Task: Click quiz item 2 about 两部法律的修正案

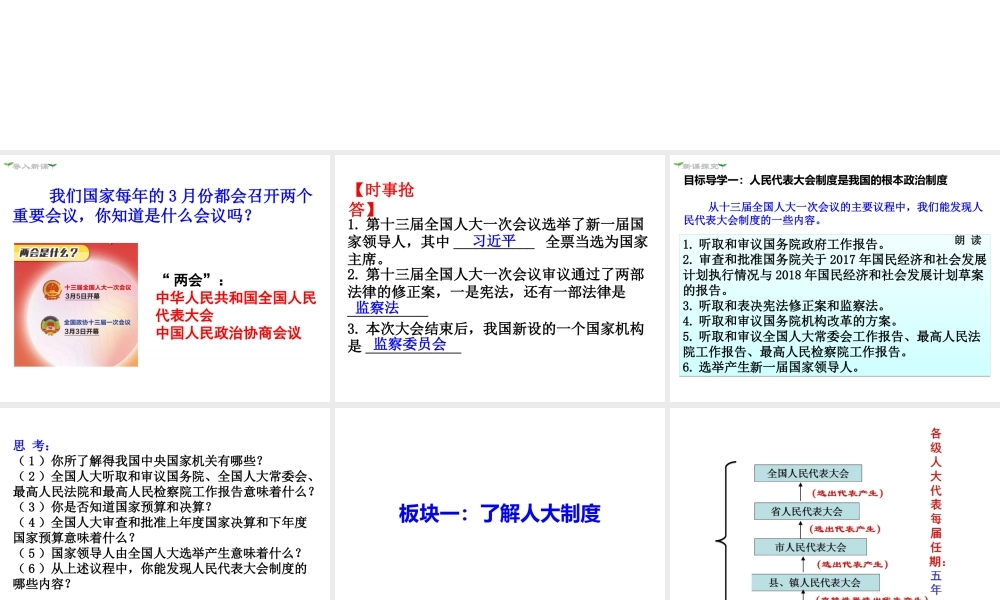Action: 496,291
